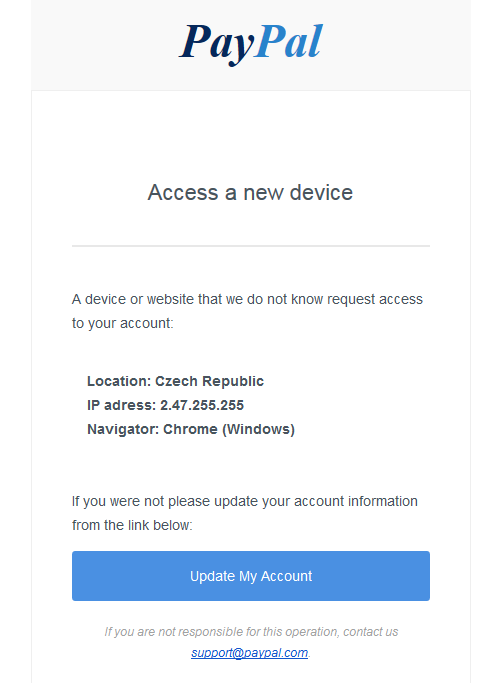Image resolution: width=495 pixels, height=683 pixels.
Task: Click the 'Czech Republic' location value
Action: (x=210, y=381)
